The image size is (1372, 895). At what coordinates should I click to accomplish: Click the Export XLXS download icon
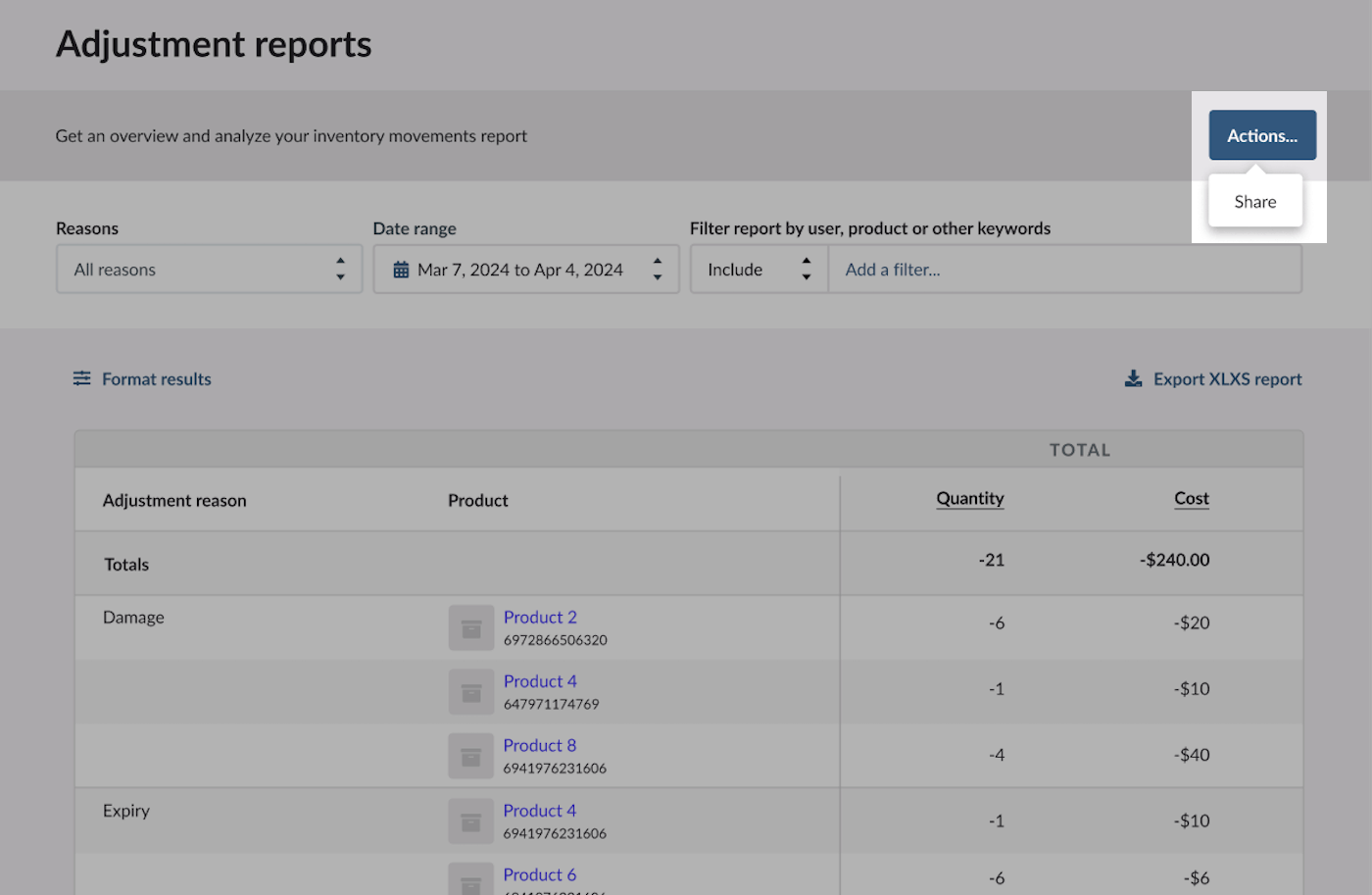[x=1133, y=378]
